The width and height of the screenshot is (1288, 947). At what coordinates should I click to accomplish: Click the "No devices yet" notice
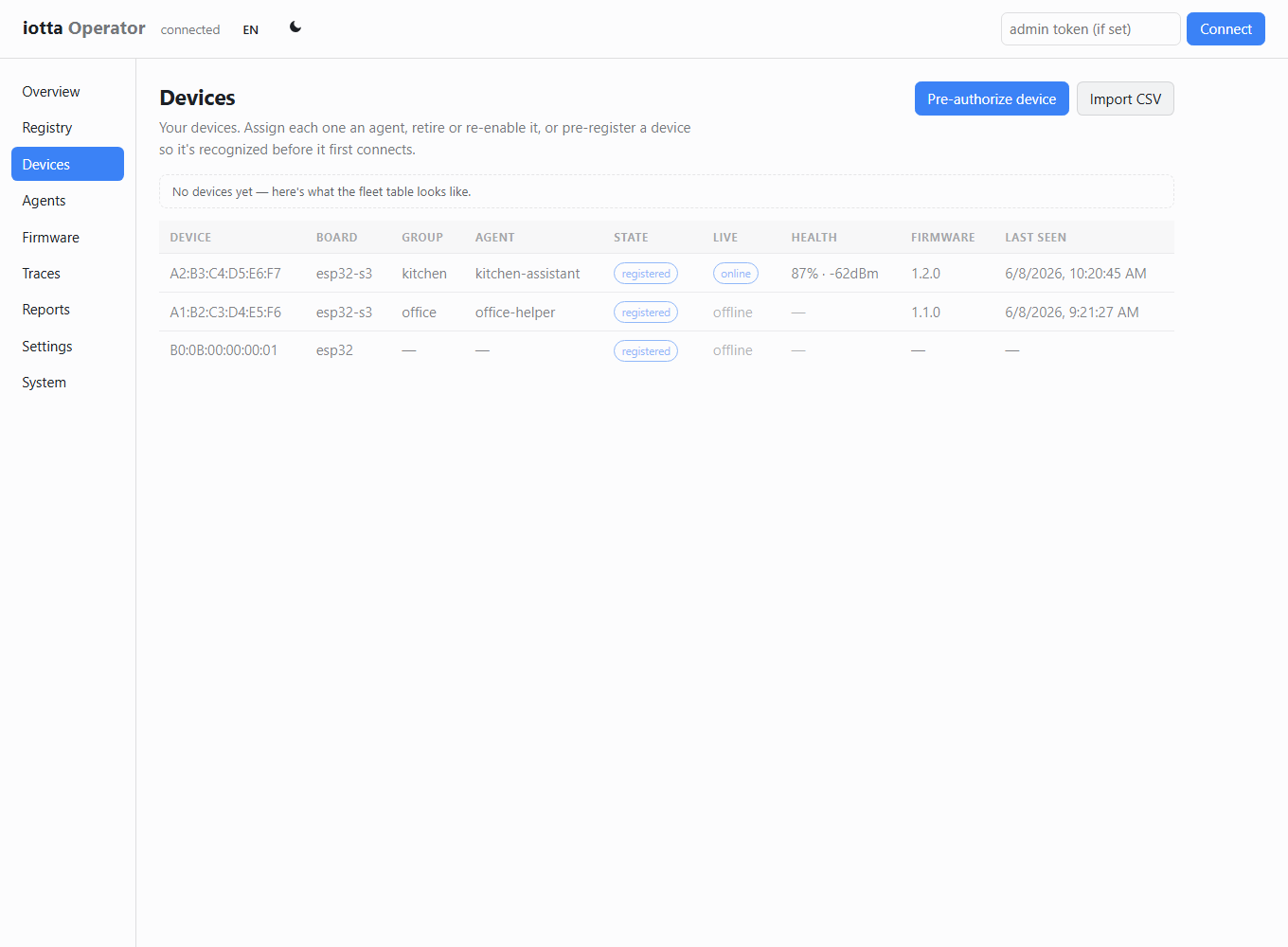[667, 191]
